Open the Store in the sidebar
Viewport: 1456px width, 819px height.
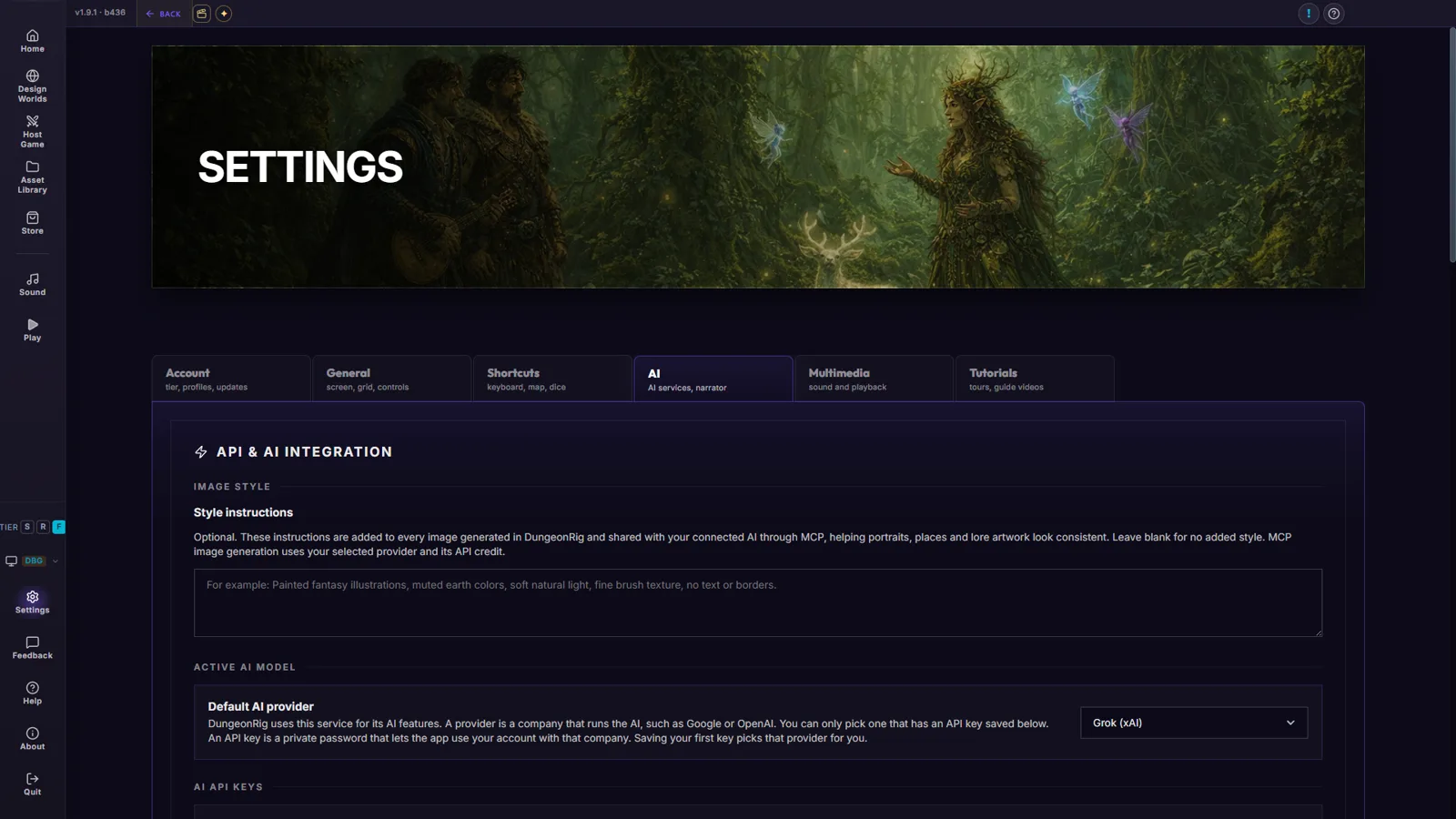(32, 223)
